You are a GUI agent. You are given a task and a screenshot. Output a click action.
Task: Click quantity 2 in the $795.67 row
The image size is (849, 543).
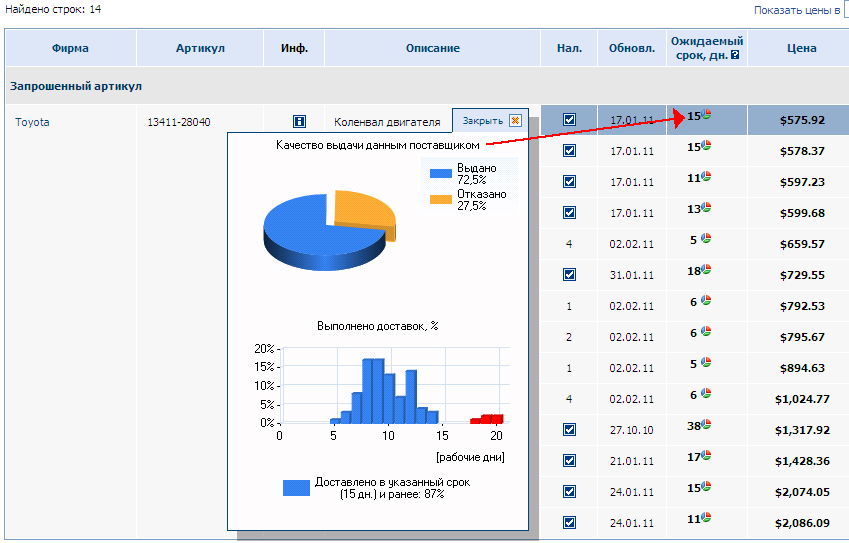click(569, 337)
